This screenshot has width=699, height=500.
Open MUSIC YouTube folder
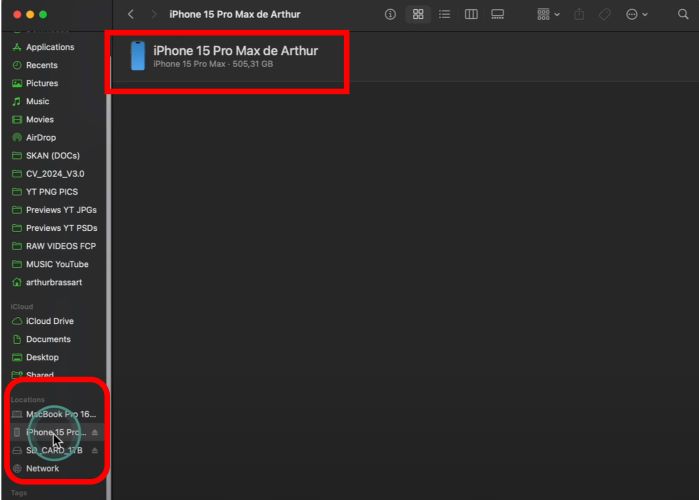(x=57, y=264)
